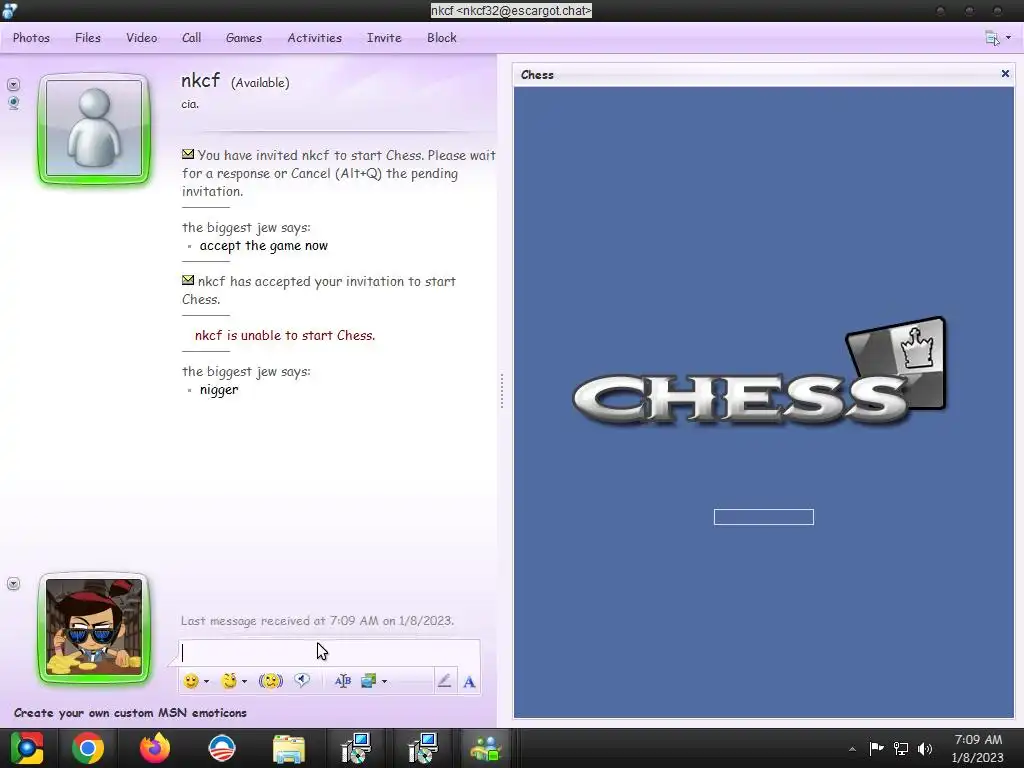Block the contact nkcf
The image size is (1024, 768).
point(441,38)
